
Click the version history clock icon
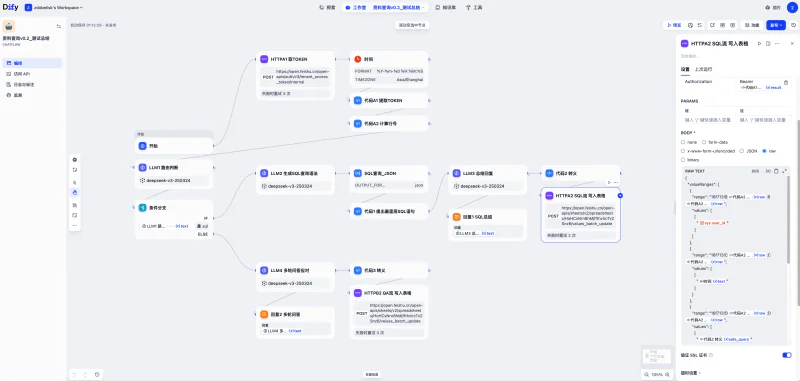(x=793, y=25)
